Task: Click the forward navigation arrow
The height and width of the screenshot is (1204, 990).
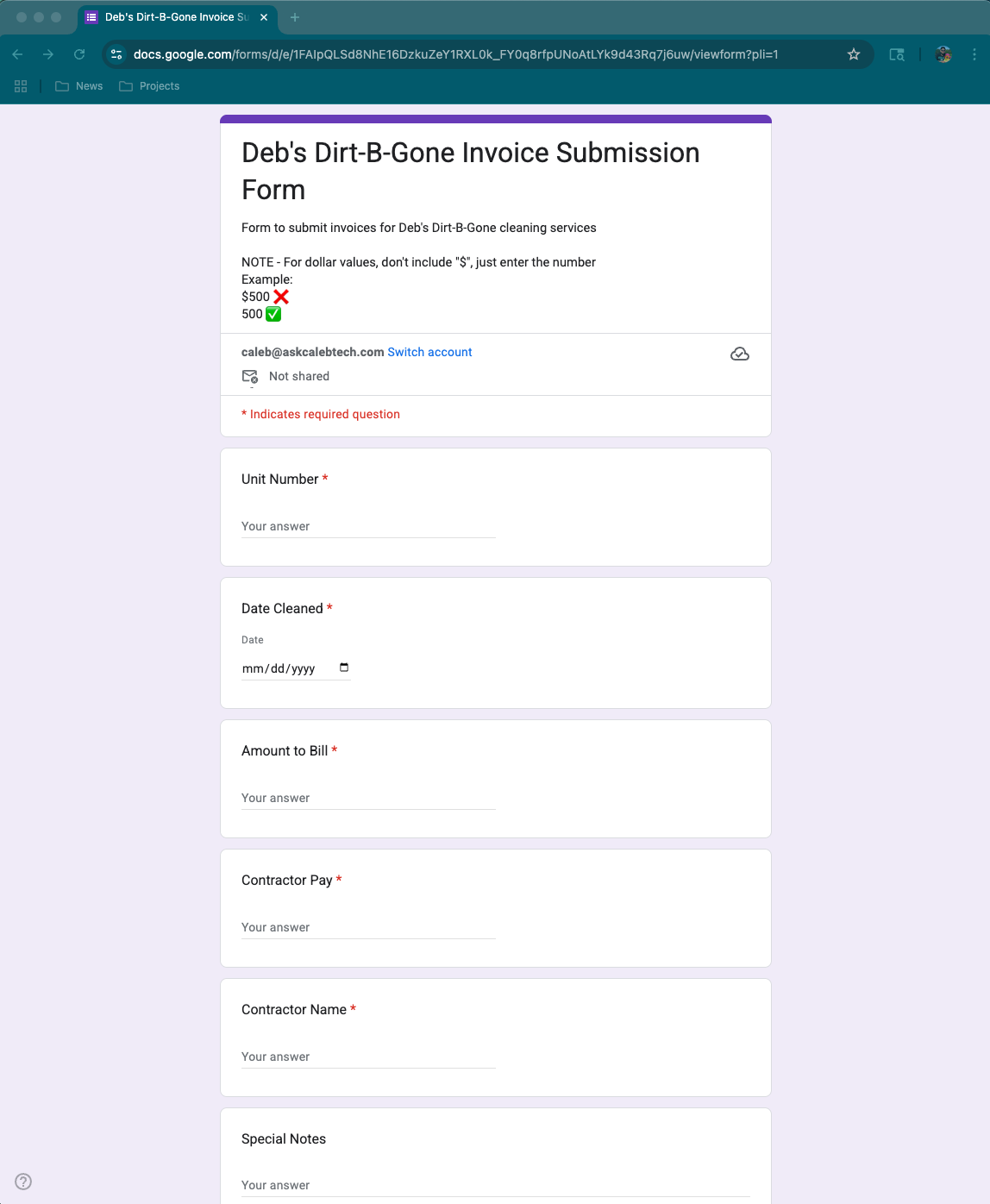Action: (48, 54)
